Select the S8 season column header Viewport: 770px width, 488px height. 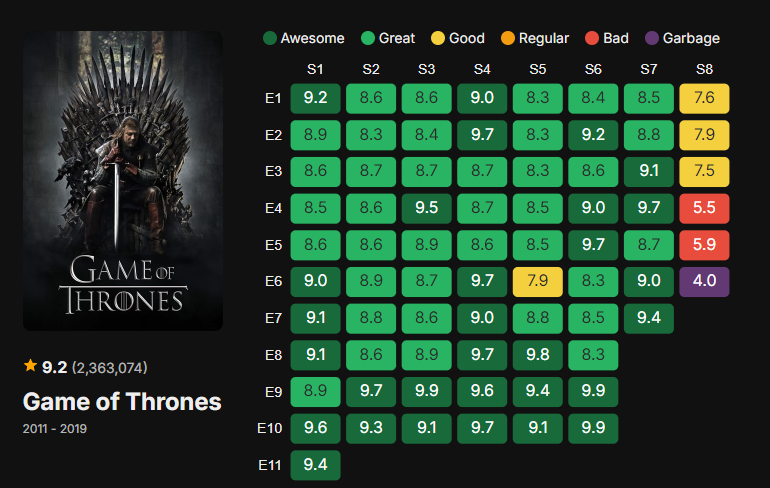[x=704, y=69]
